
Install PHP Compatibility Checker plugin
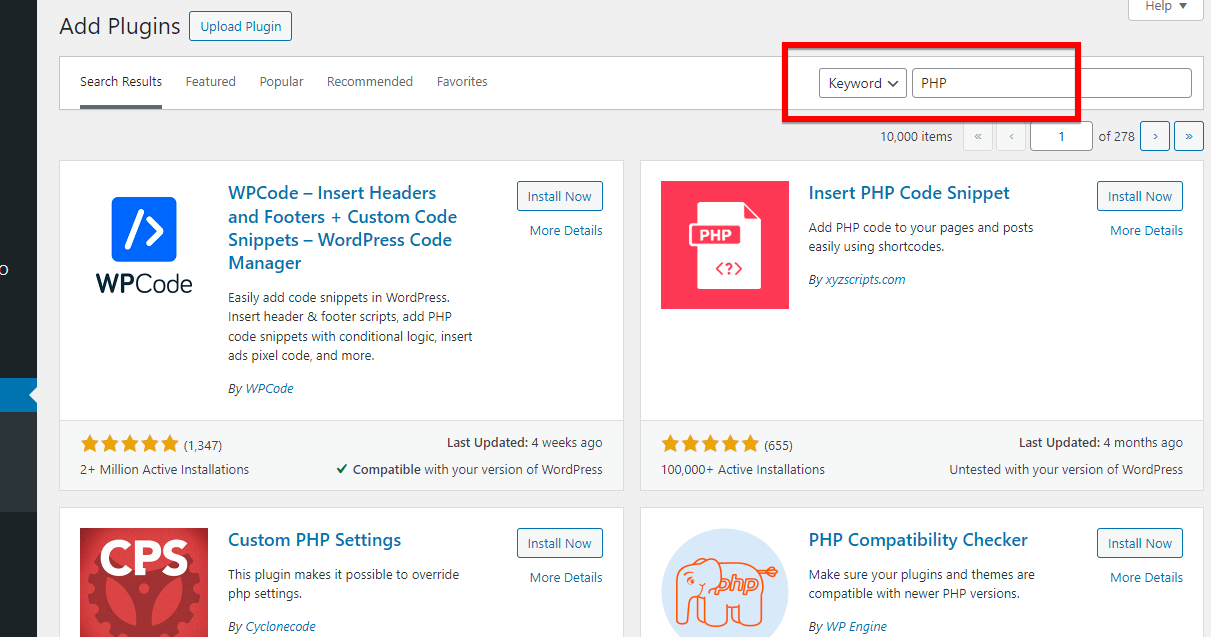(1139, 544)
